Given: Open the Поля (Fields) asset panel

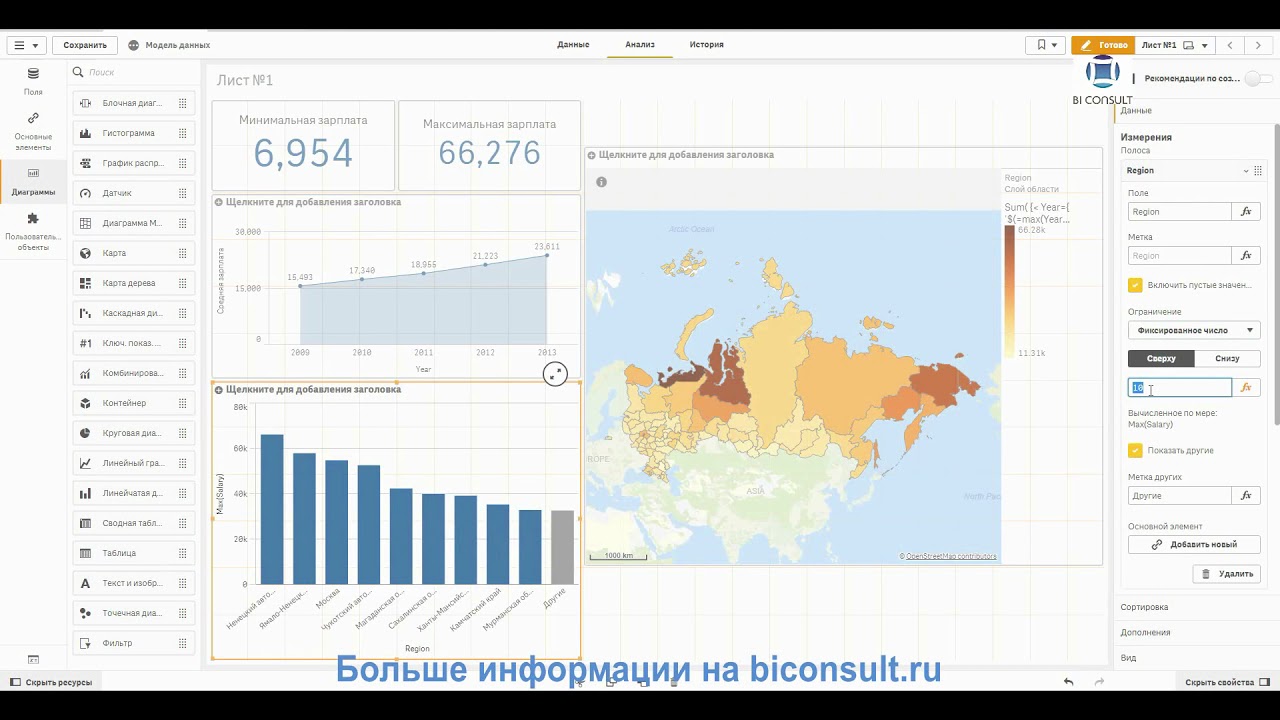Looking at the screenshot, I should 33,82.
